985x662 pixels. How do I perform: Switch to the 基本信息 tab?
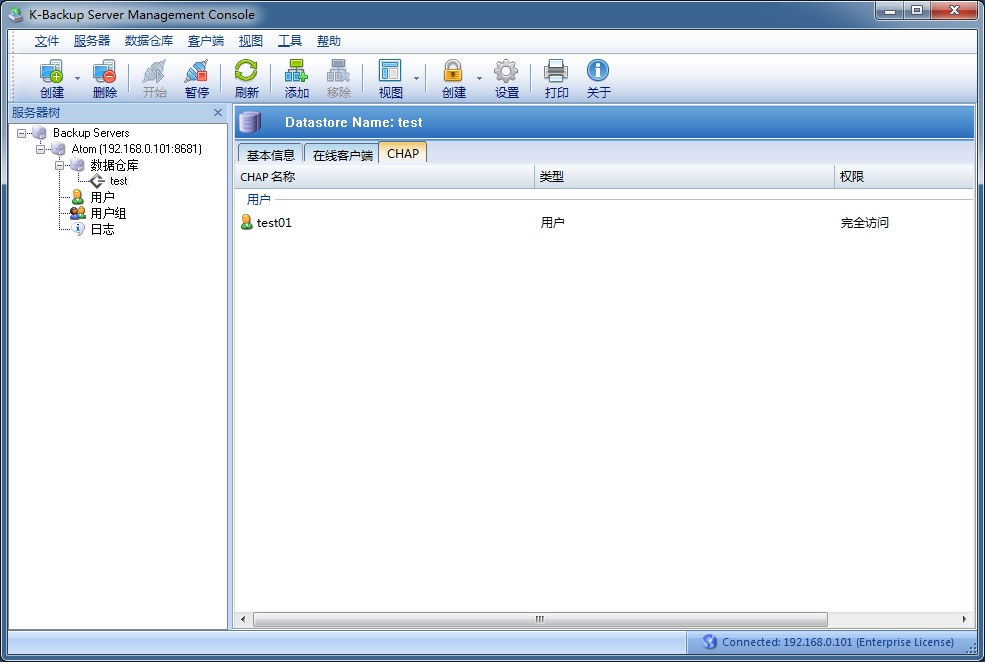271,155
